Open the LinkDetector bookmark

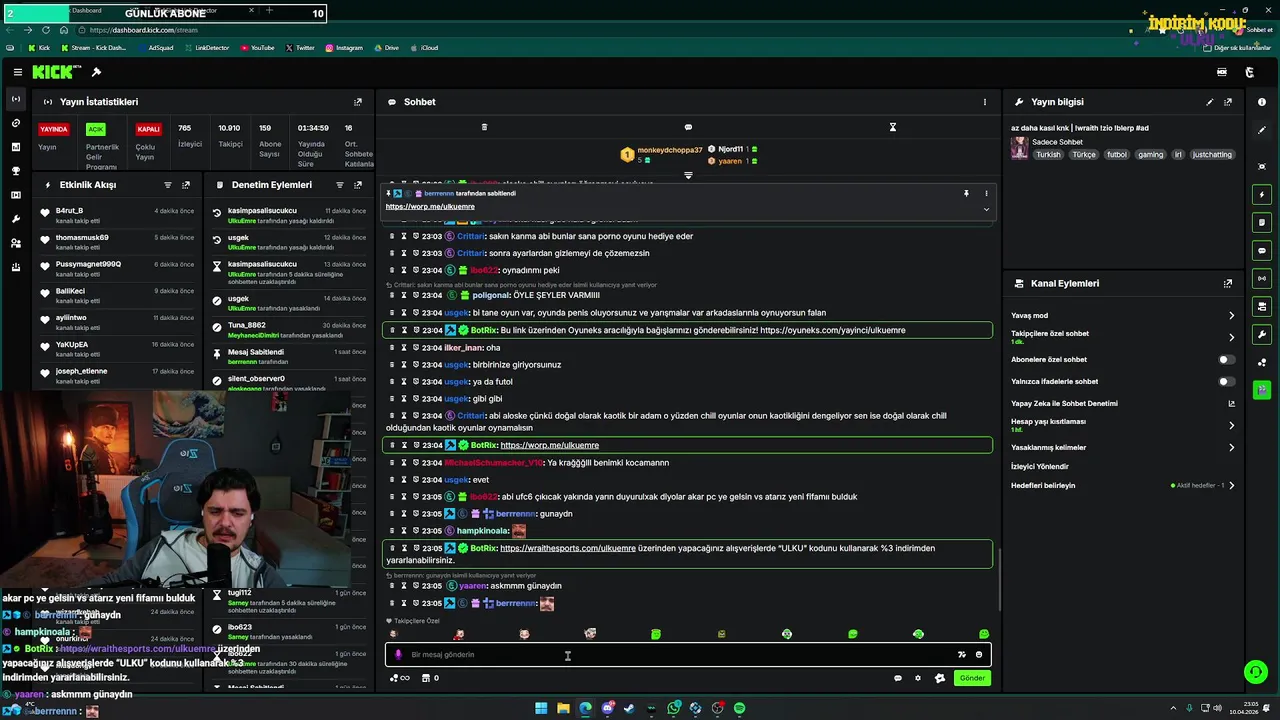206,48
